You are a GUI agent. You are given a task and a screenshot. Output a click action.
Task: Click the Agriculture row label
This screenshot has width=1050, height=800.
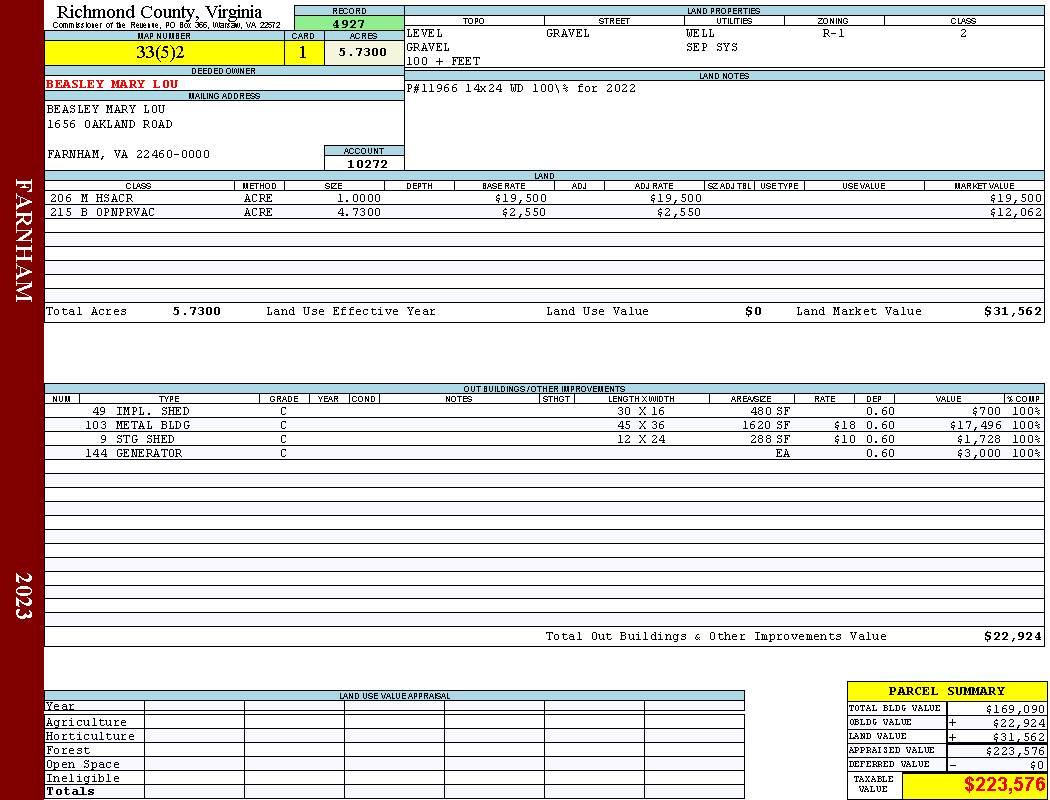point(86,722)
